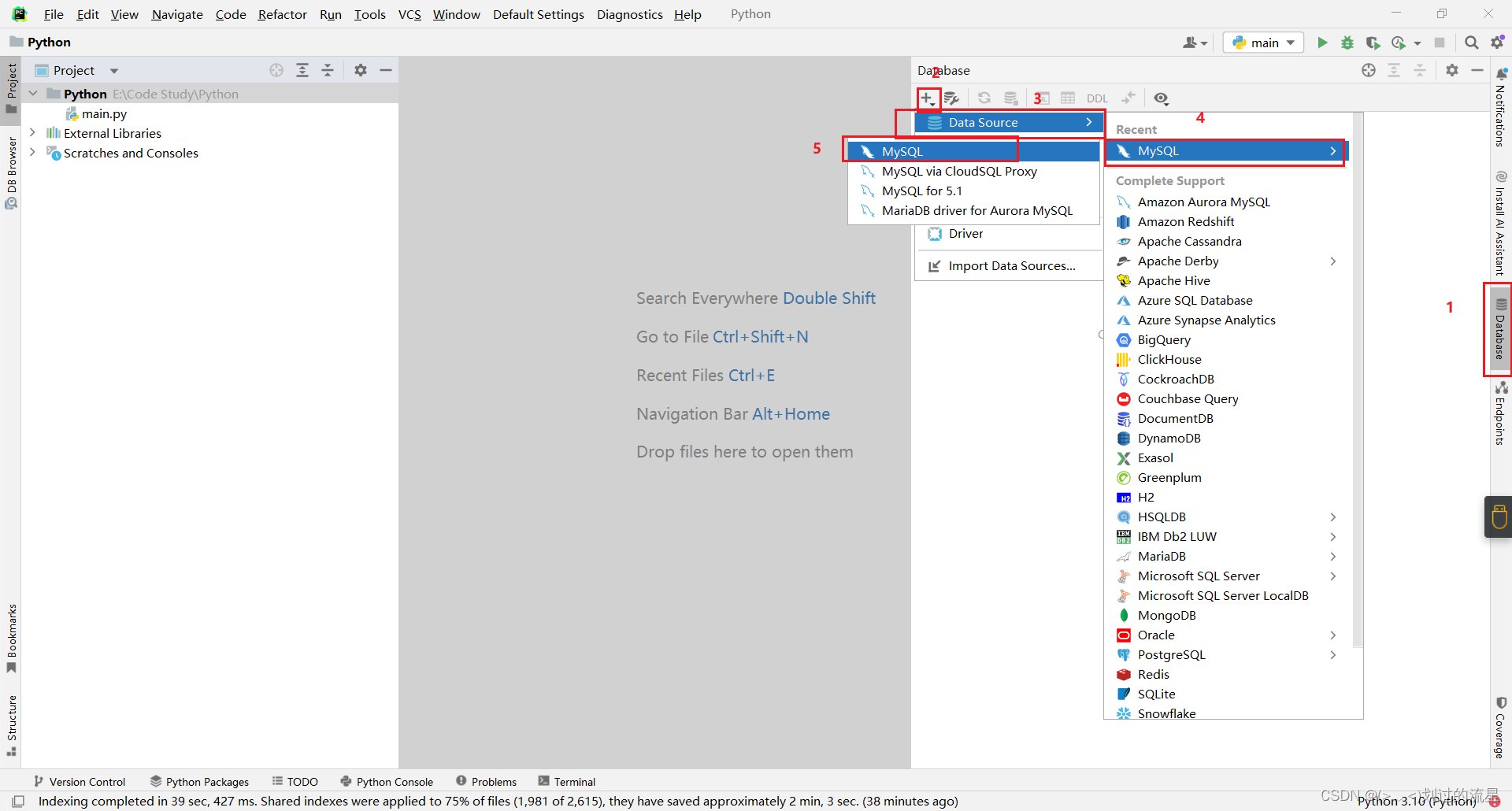Open TODO tool window
Viewport: 1512px width, 811px height.
coord(295,781)
